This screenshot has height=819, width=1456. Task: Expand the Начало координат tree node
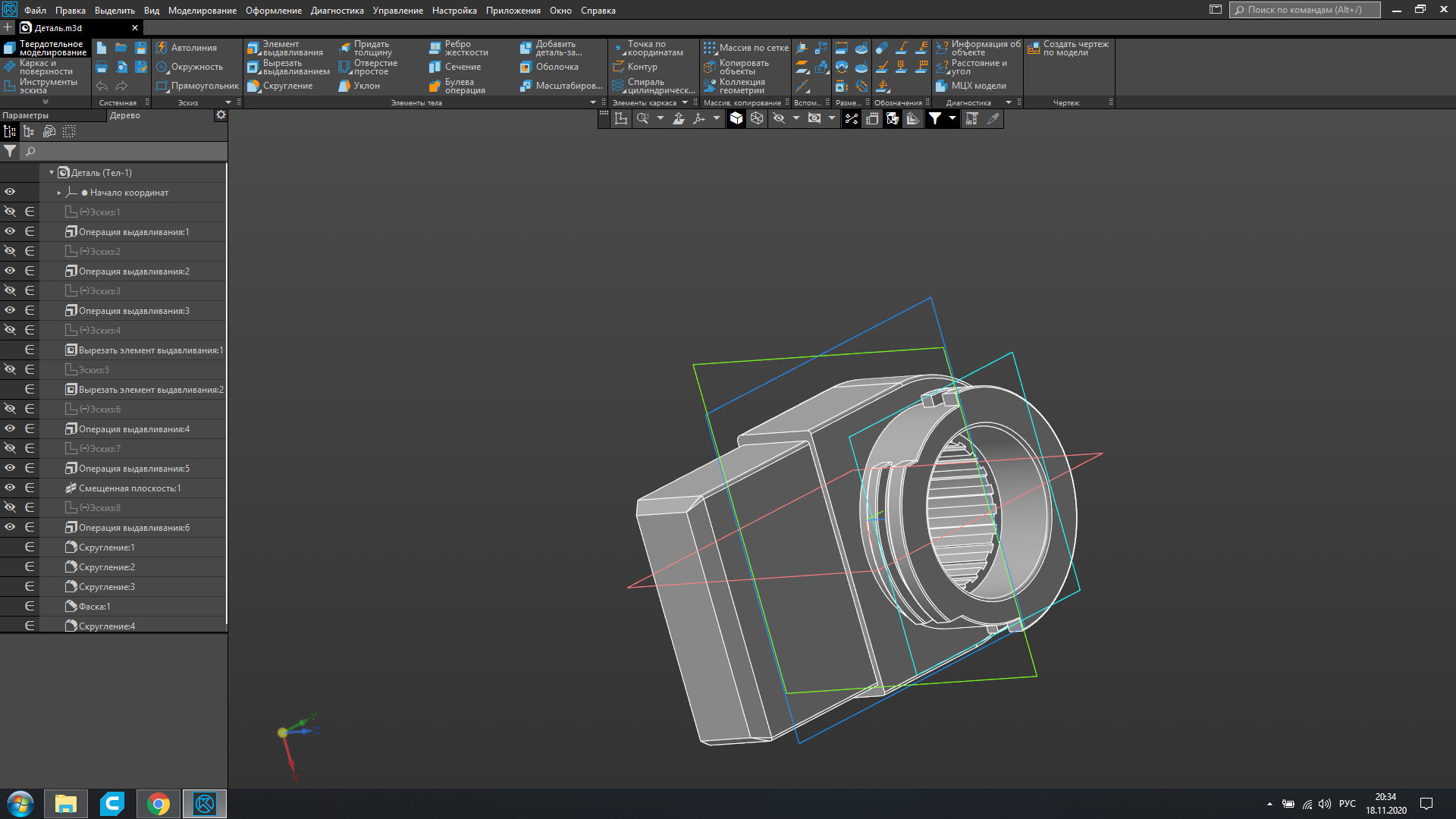click(59, 193)
